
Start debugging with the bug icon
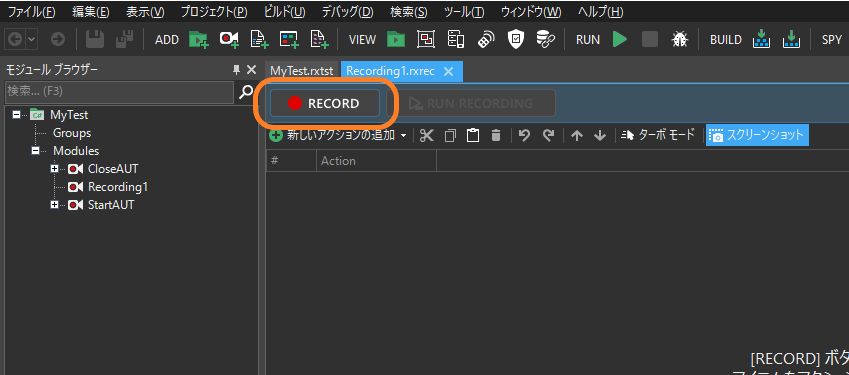pyautogui.click(x=680, y=39)
